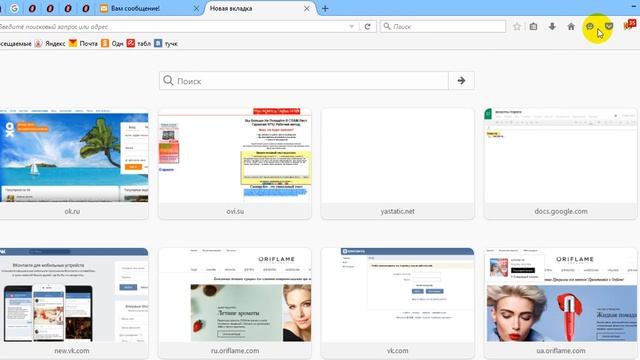Submit page search with the arrow button
Viewport: 640px width, 360px height.
[461, 81]
